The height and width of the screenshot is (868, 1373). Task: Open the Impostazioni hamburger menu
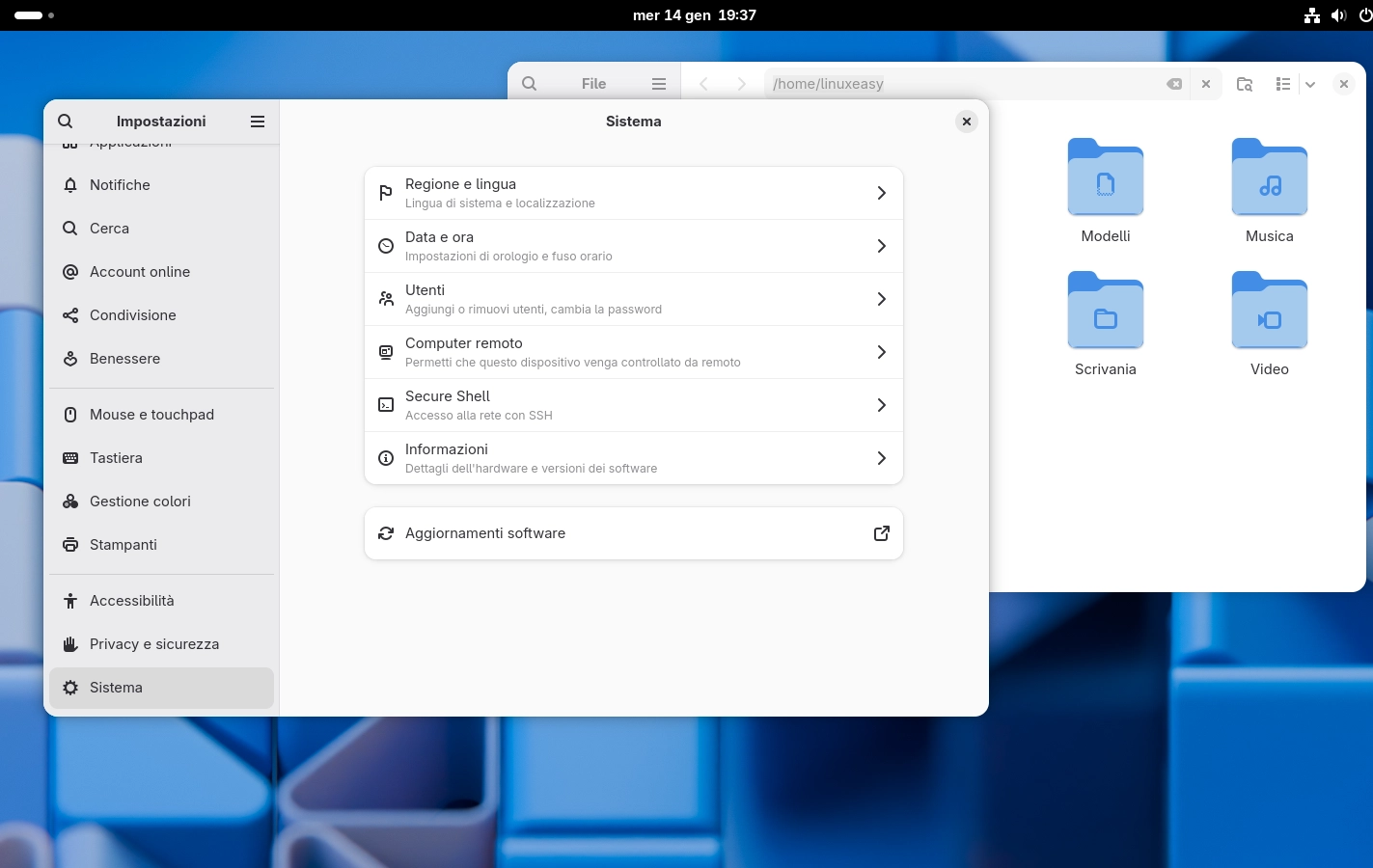[257, 121]
